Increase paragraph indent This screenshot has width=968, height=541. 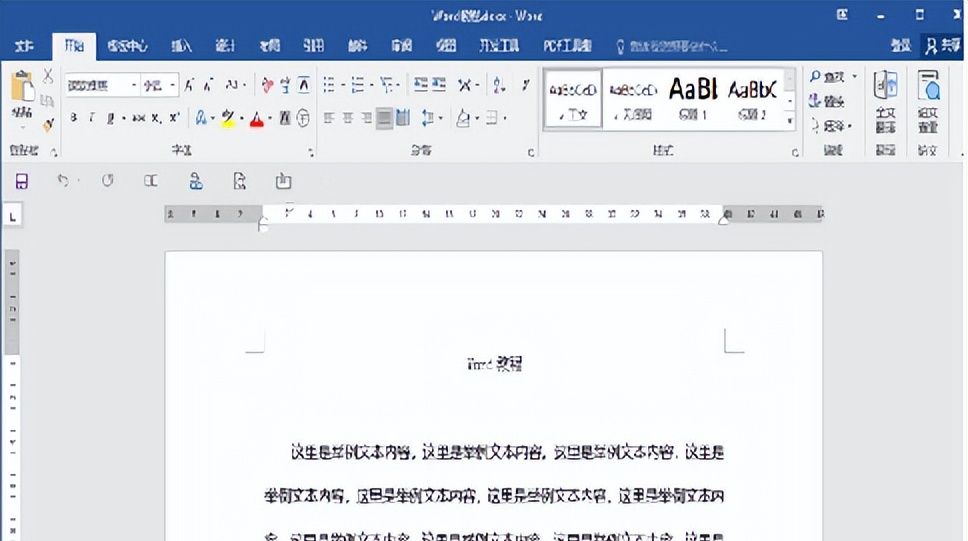(439, 85)
